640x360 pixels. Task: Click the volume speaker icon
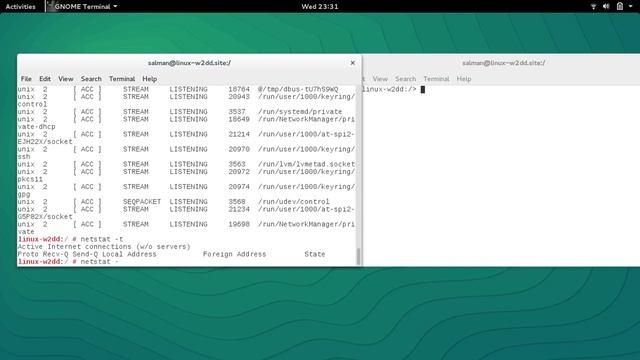click(606, 7)
